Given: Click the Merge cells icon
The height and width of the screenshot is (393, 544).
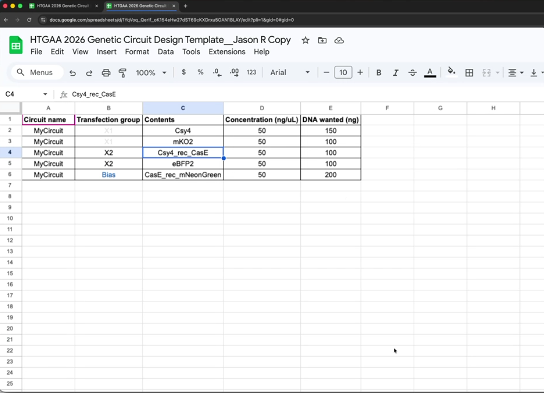Looking at the screenshot, I should pyautogui.click(x=486, y=72).
